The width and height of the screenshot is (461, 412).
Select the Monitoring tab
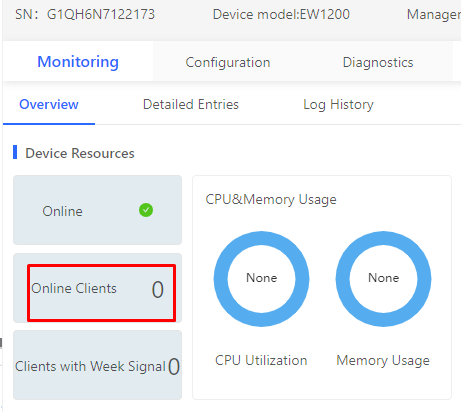point(78,62)
